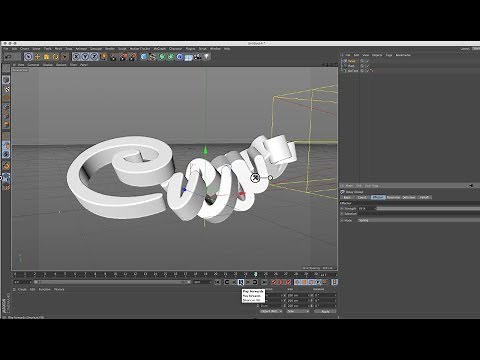Click the Light object icon
Screen dimensions: 480x360
(207, 57)
